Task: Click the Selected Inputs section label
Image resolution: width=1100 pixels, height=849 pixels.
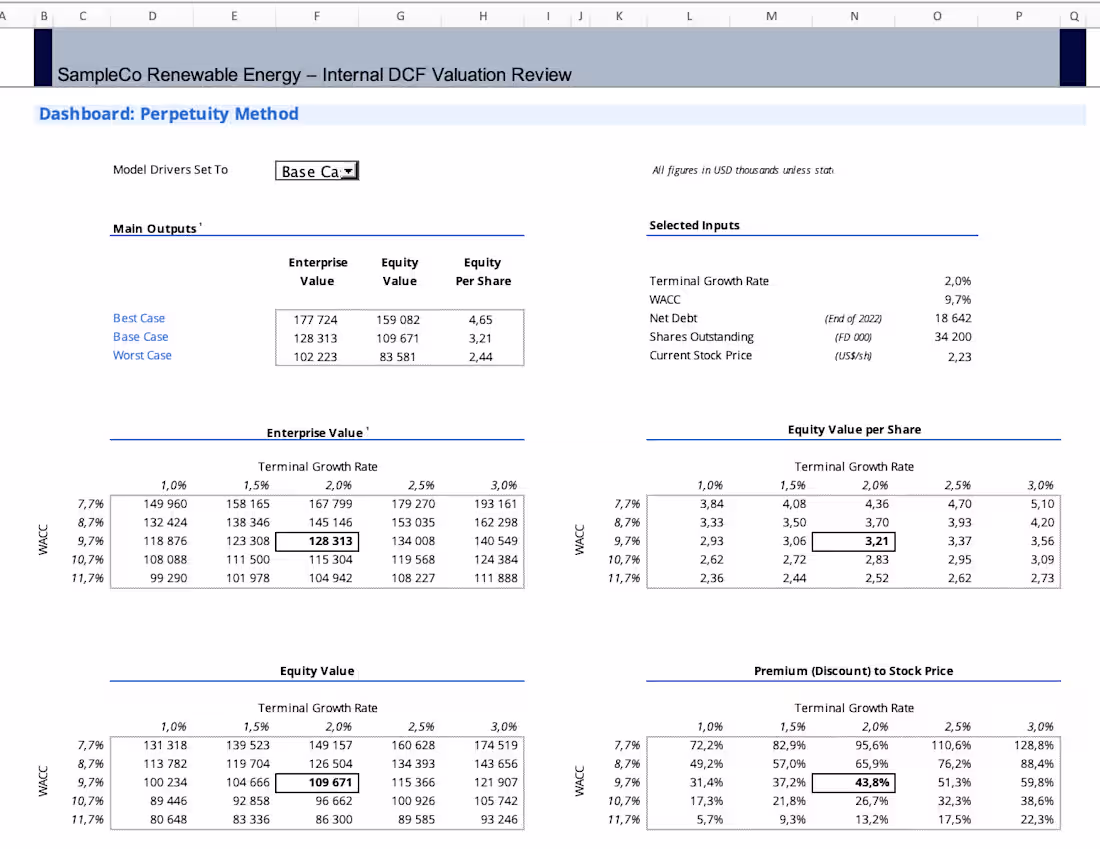Action: [x=694, y=225]
